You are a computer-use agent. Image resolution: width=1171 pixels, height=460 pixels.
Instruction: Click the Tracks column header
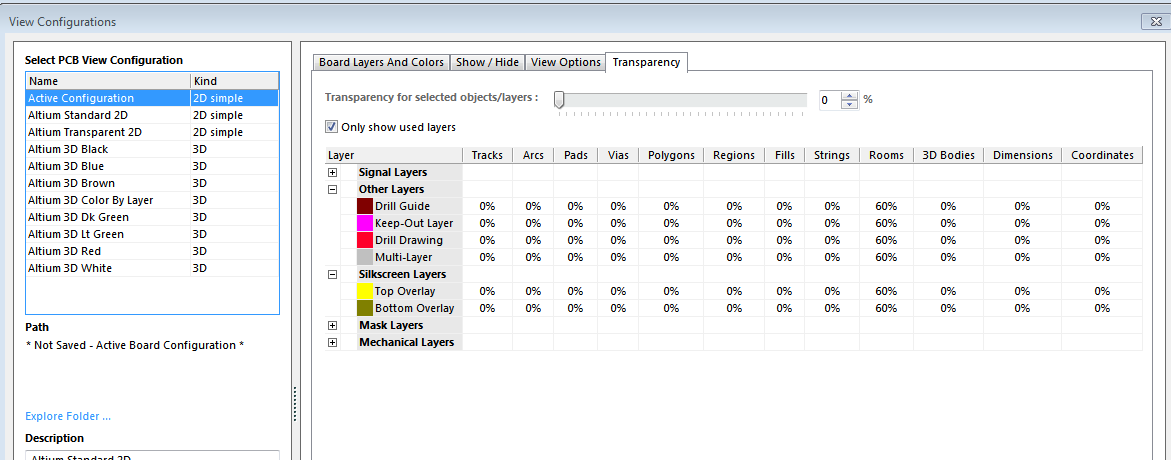pos(488,155)
